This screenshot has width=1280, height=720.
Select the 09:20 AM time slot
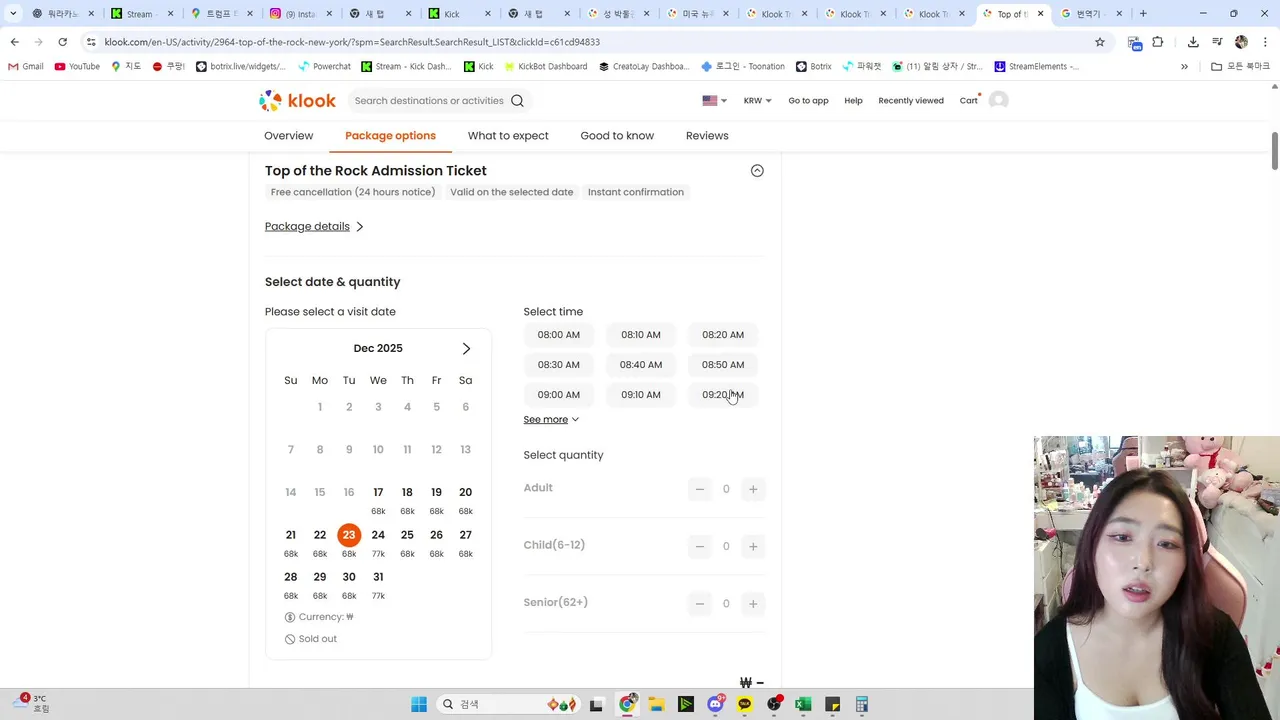pyautogui.click(x=723, y=395)
